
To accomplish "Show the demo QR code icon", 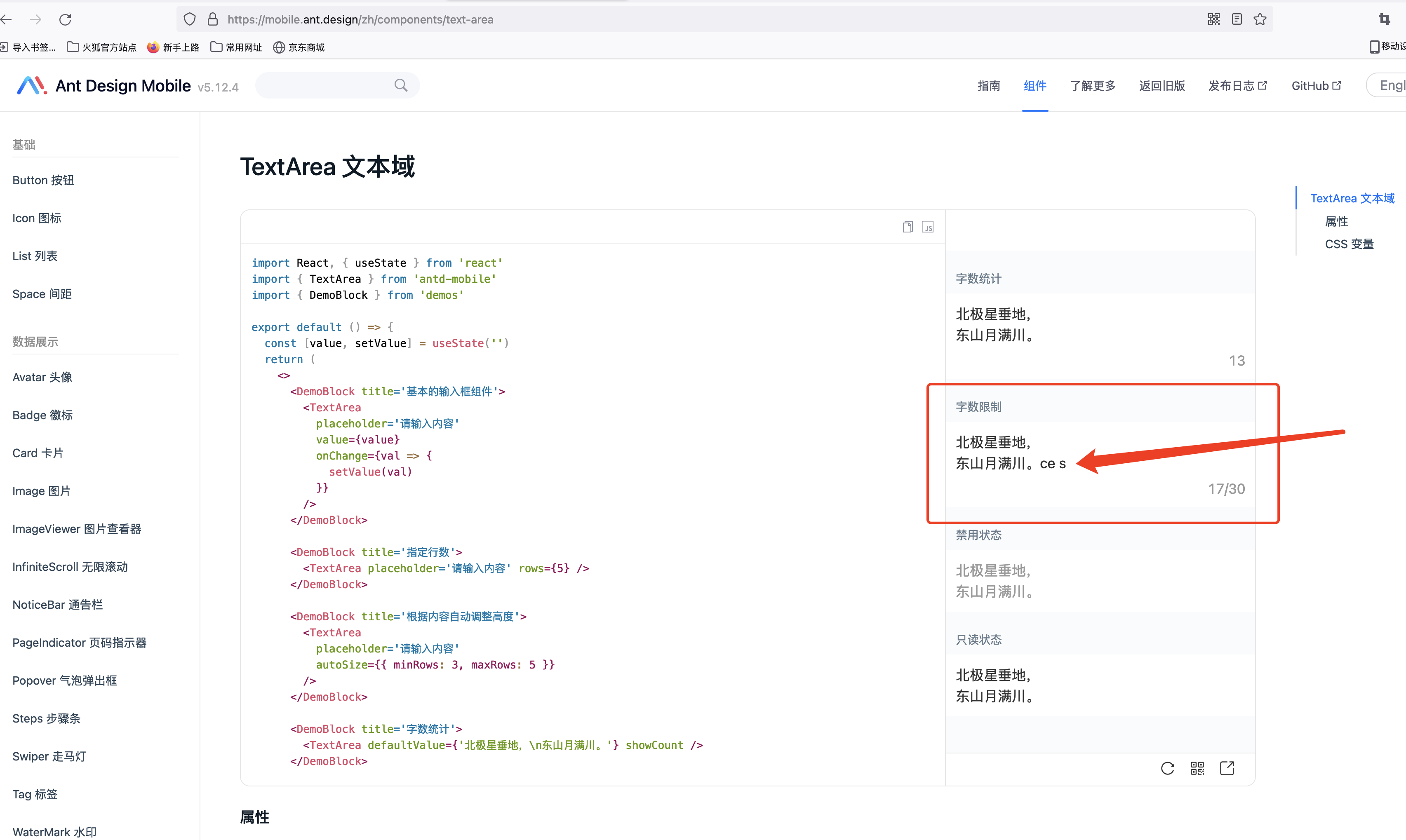I will coord(1197,768).
